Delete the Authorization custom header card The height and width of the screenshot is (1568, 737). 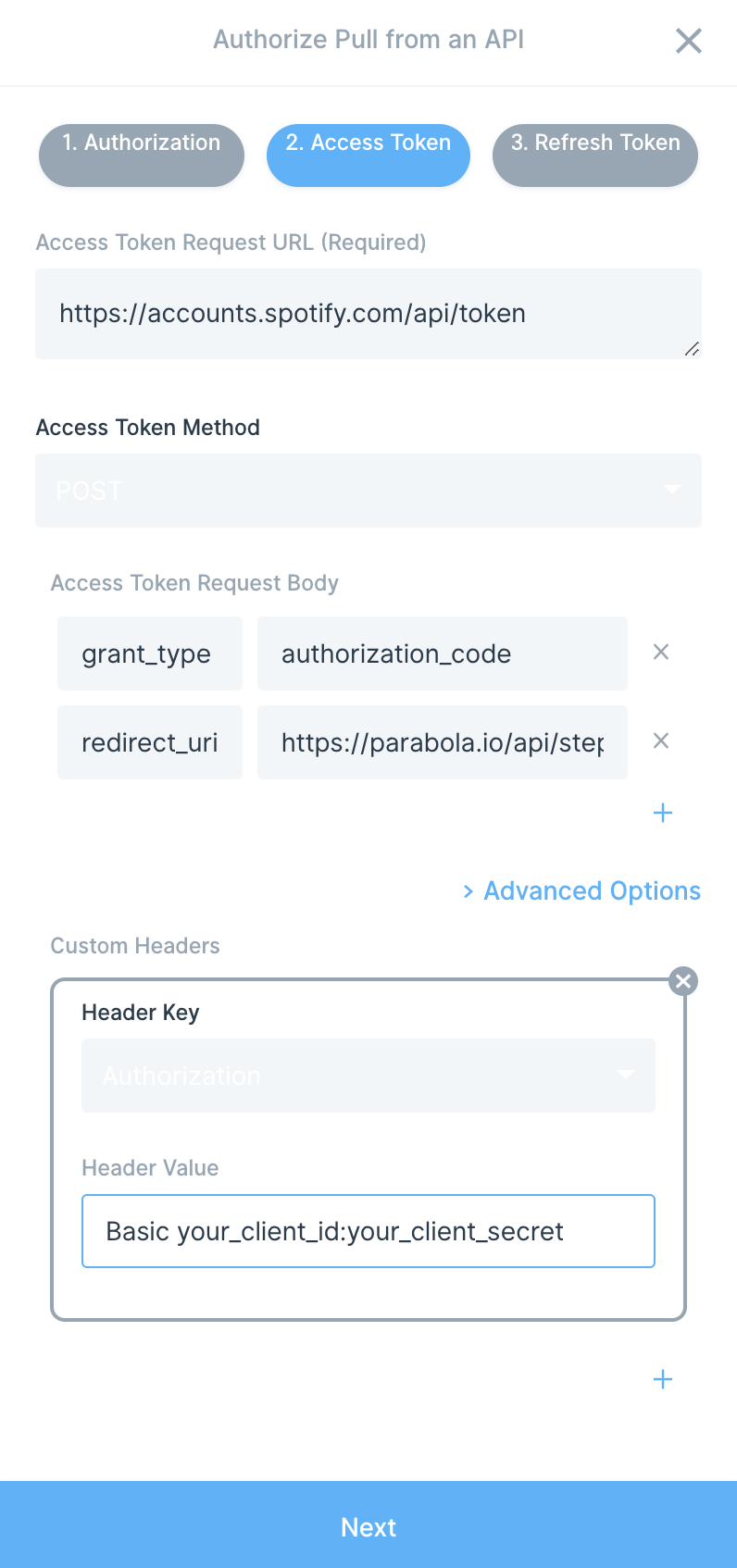(683, 981)
